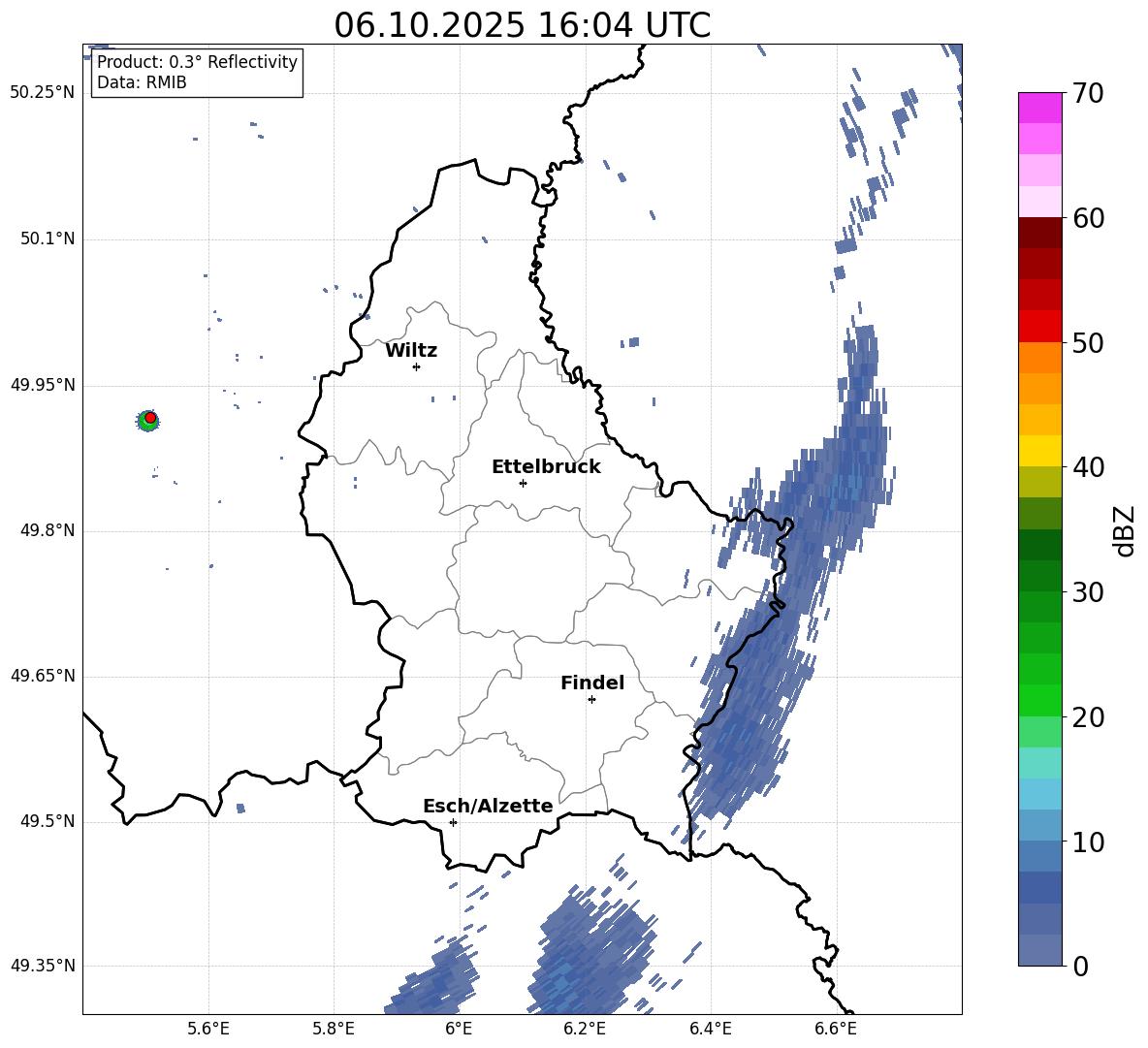Click the grey-blue swatch just above 0

pyautogui.click(x=1039, y=950)
